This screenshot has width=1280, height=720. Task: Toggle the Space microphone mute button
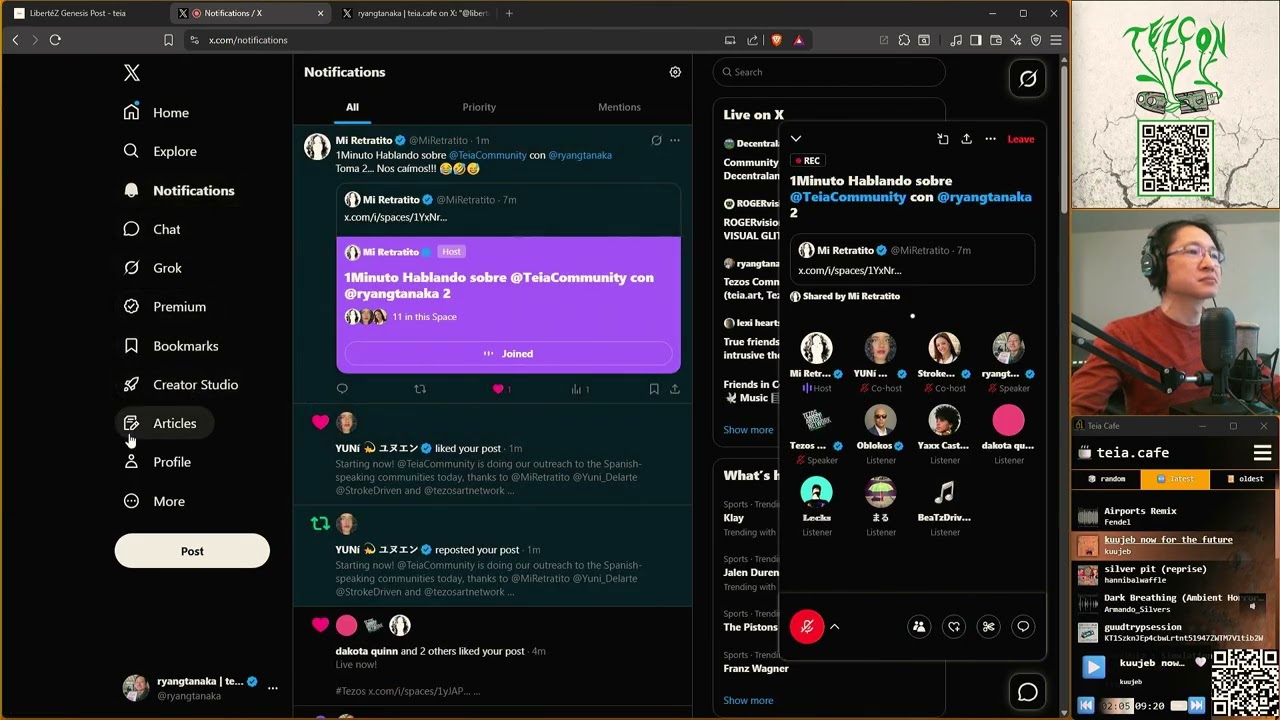tap(807, 627)
